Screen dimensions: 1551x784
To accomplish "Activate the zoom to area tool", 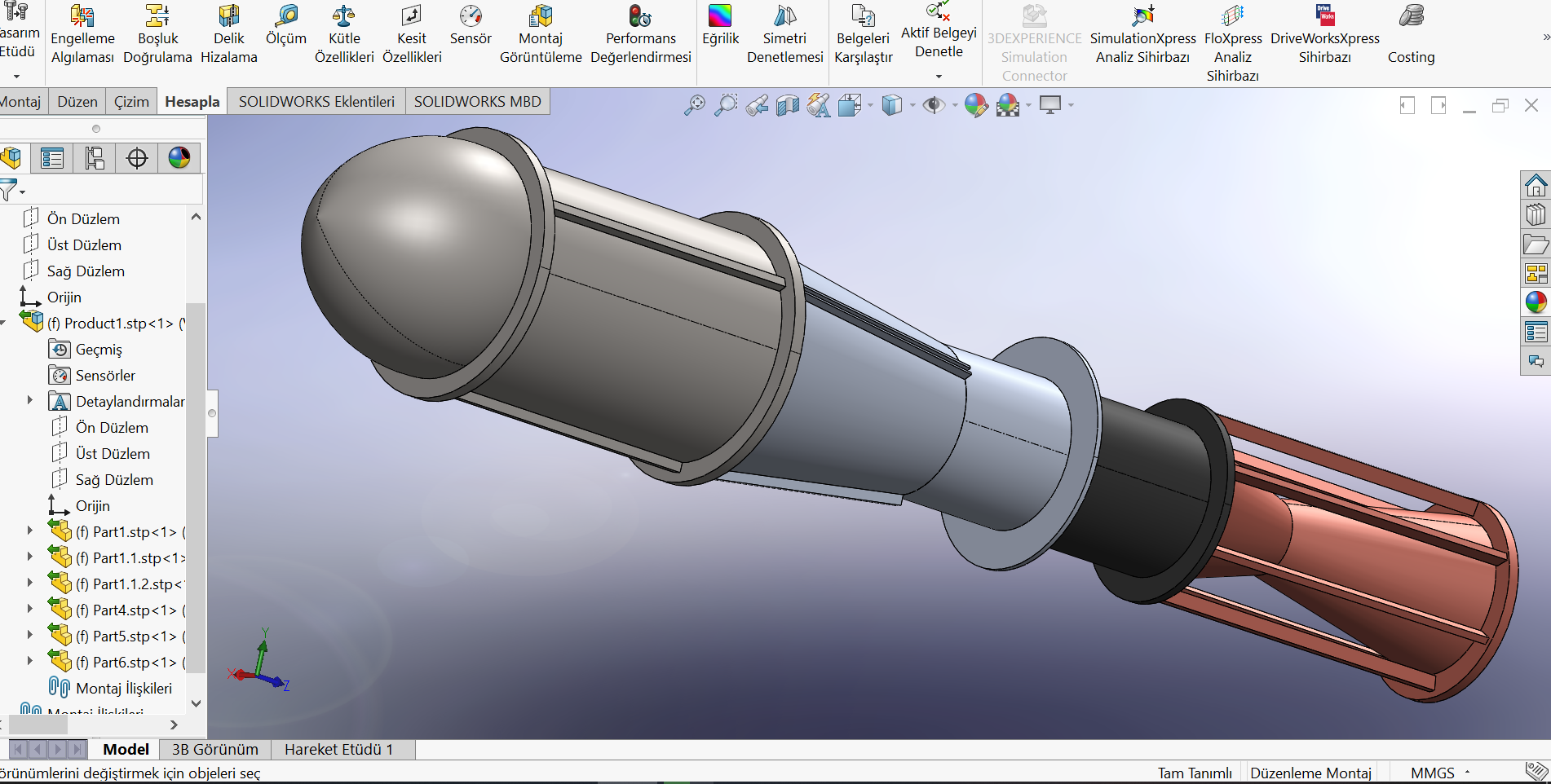I will tap(726, 105).
